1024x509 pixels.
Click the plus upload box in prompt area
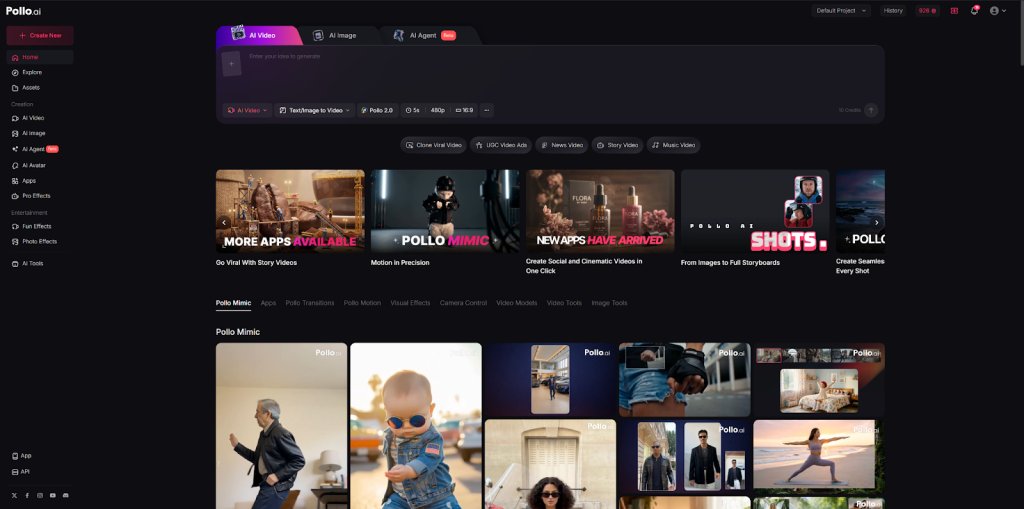coord(231,64)
